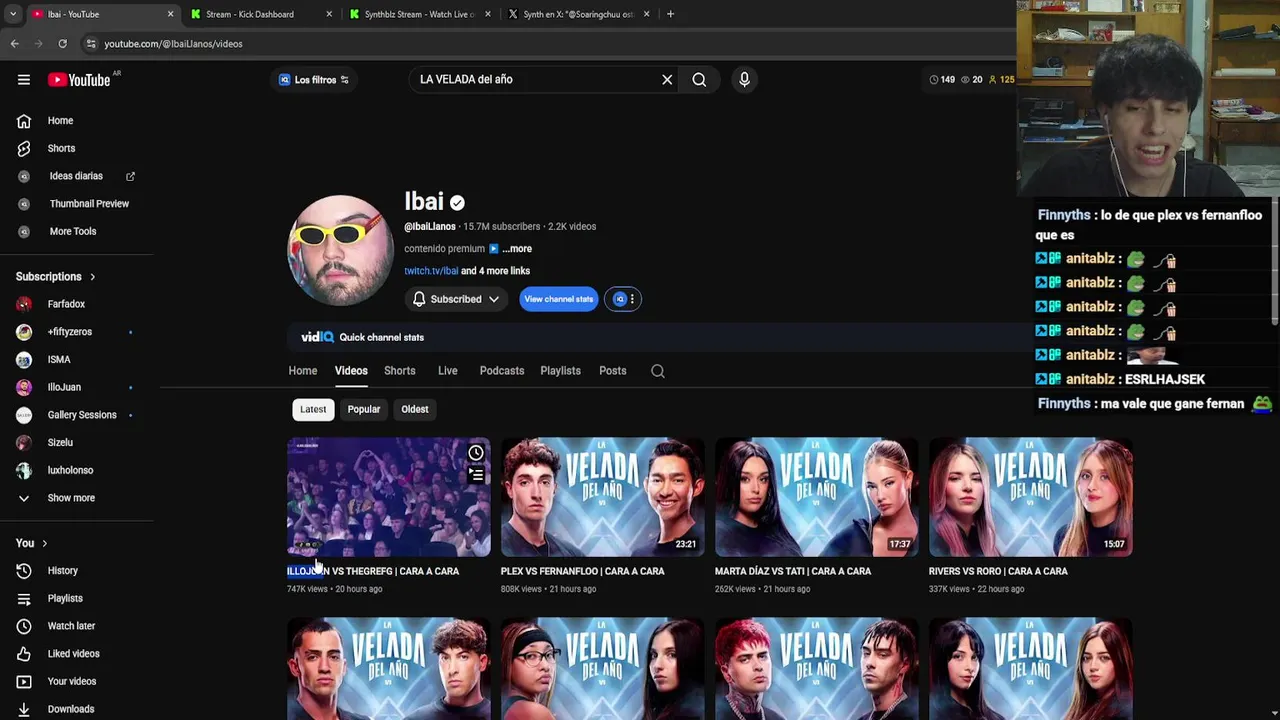Expand channel description ...more
The width and height of the screenshot is (1280, 720).
click(517, 249)
